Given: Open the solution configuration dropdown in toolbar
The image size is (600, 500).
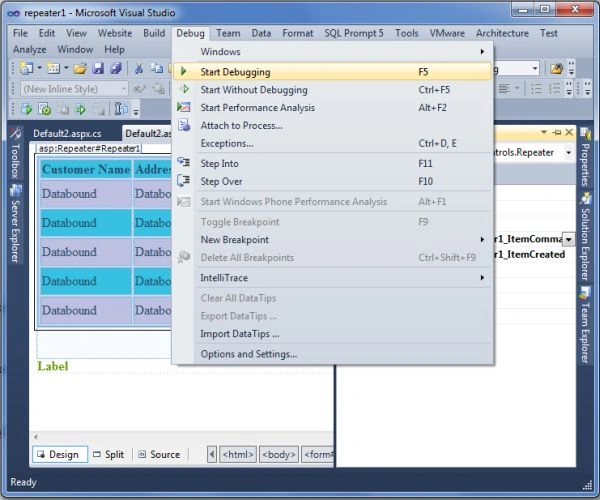Looking at the screenshot, I should (x=535, y=69).
